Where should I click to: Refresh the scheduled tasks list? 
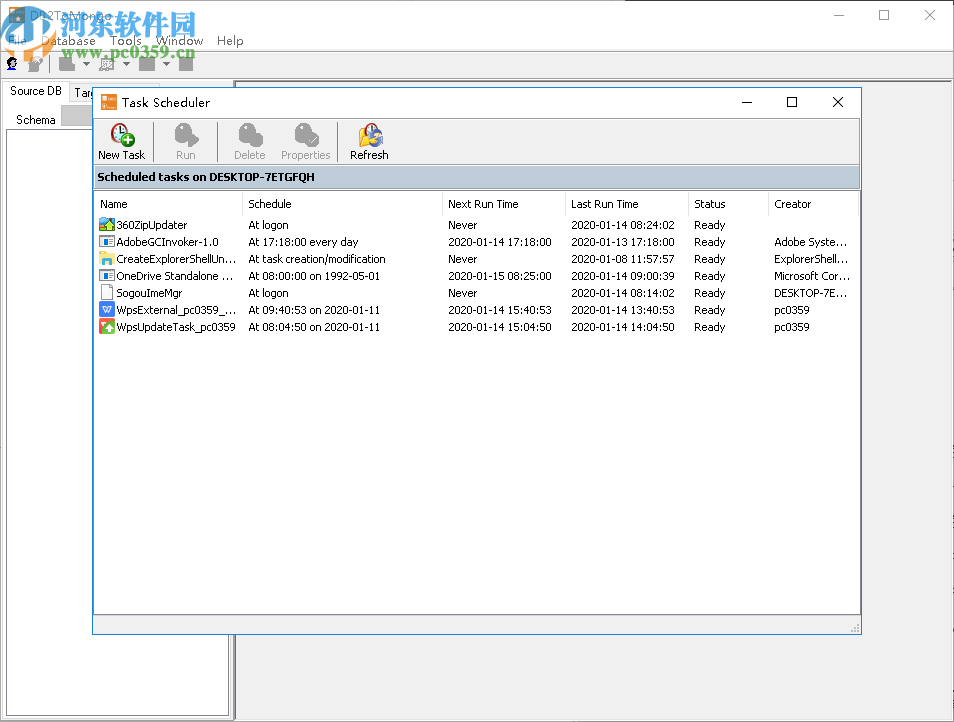click(368, 141)
